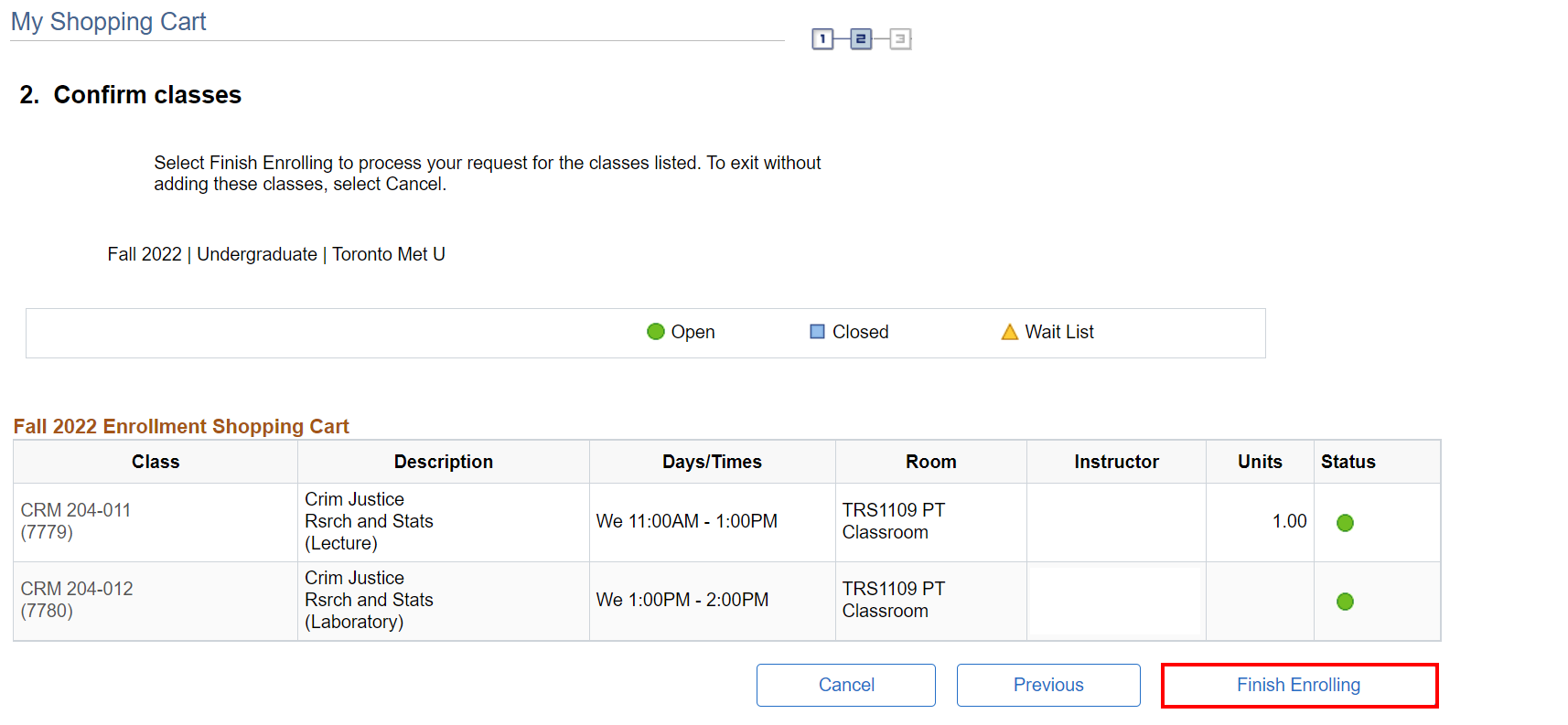
Task: Click the Units column header
Action: tap(1259, 462)
